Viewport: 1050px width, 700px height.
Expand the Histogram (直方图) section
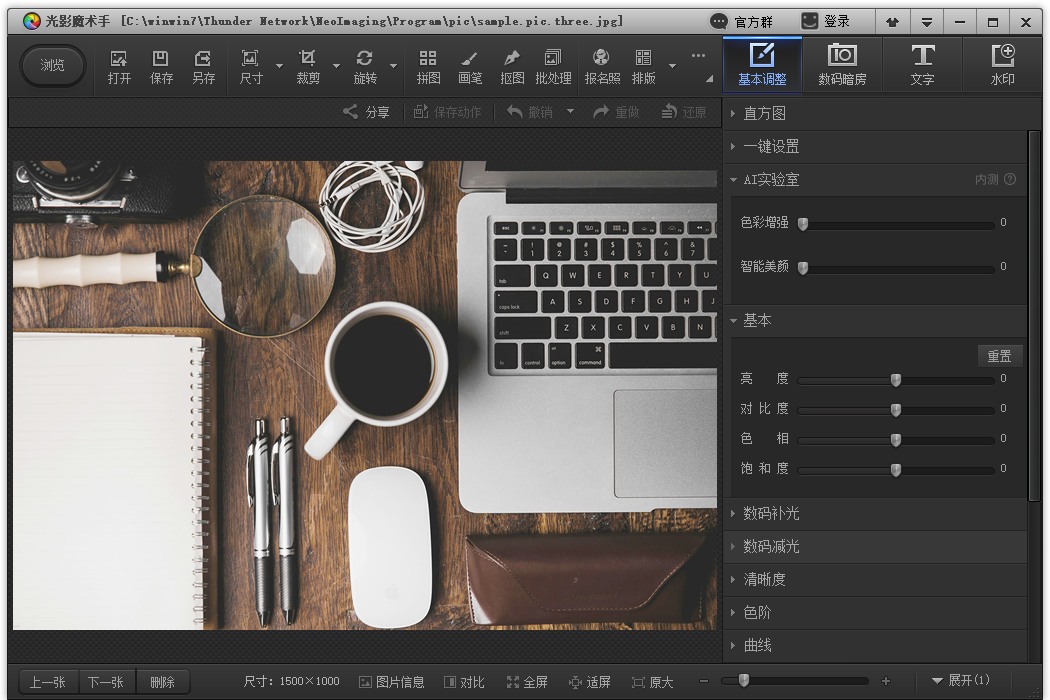pos(764,114)
